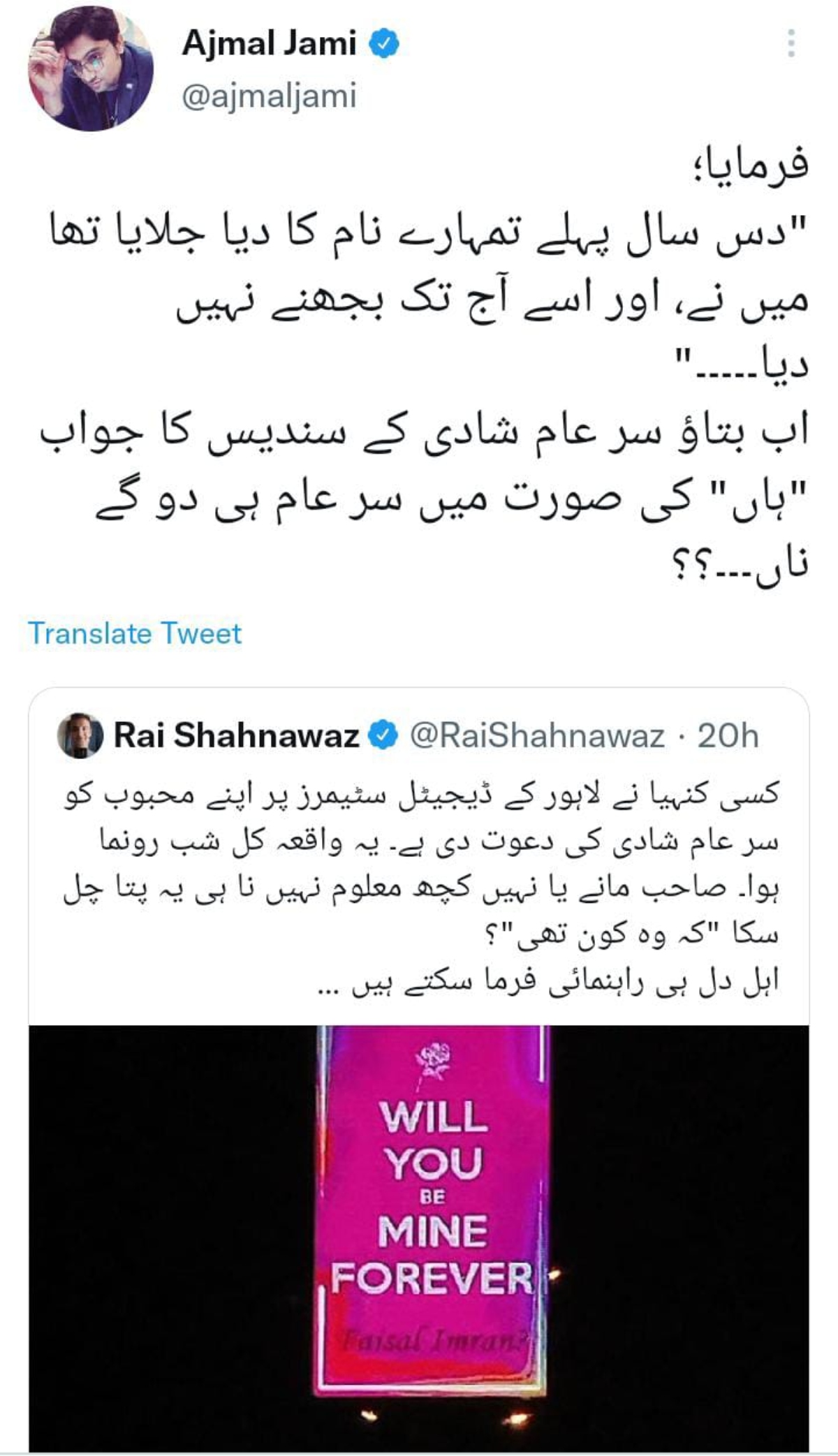Open Ajmal Jami's profile name

click(269, 44)
